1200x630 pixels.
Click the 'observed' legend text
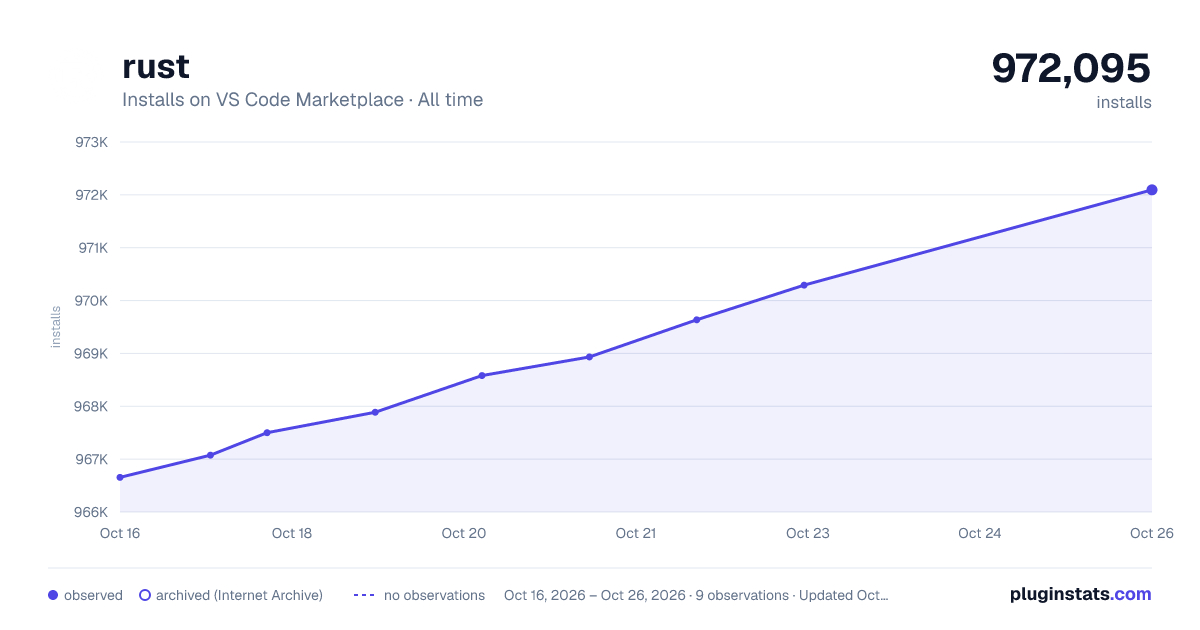pyautogui.click(x=93, y=595)
